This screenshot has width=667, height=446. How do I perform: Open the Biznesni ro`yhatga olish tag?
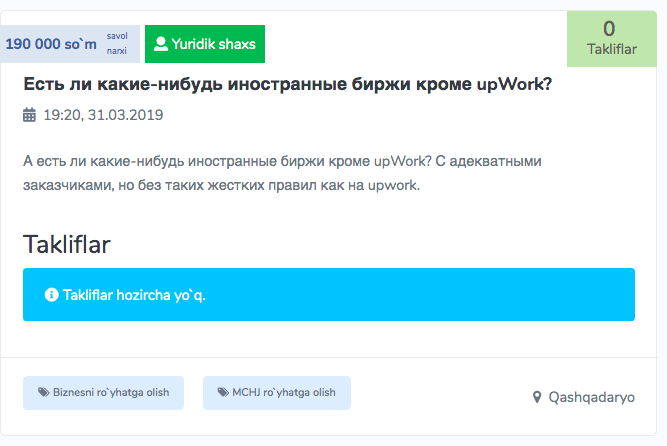coord(103,393)
